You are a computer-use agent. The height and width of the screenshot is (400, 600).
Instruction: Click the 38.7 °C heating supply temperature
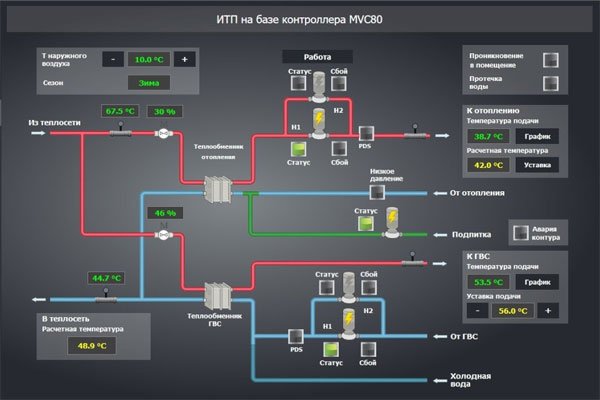(488, 136)
